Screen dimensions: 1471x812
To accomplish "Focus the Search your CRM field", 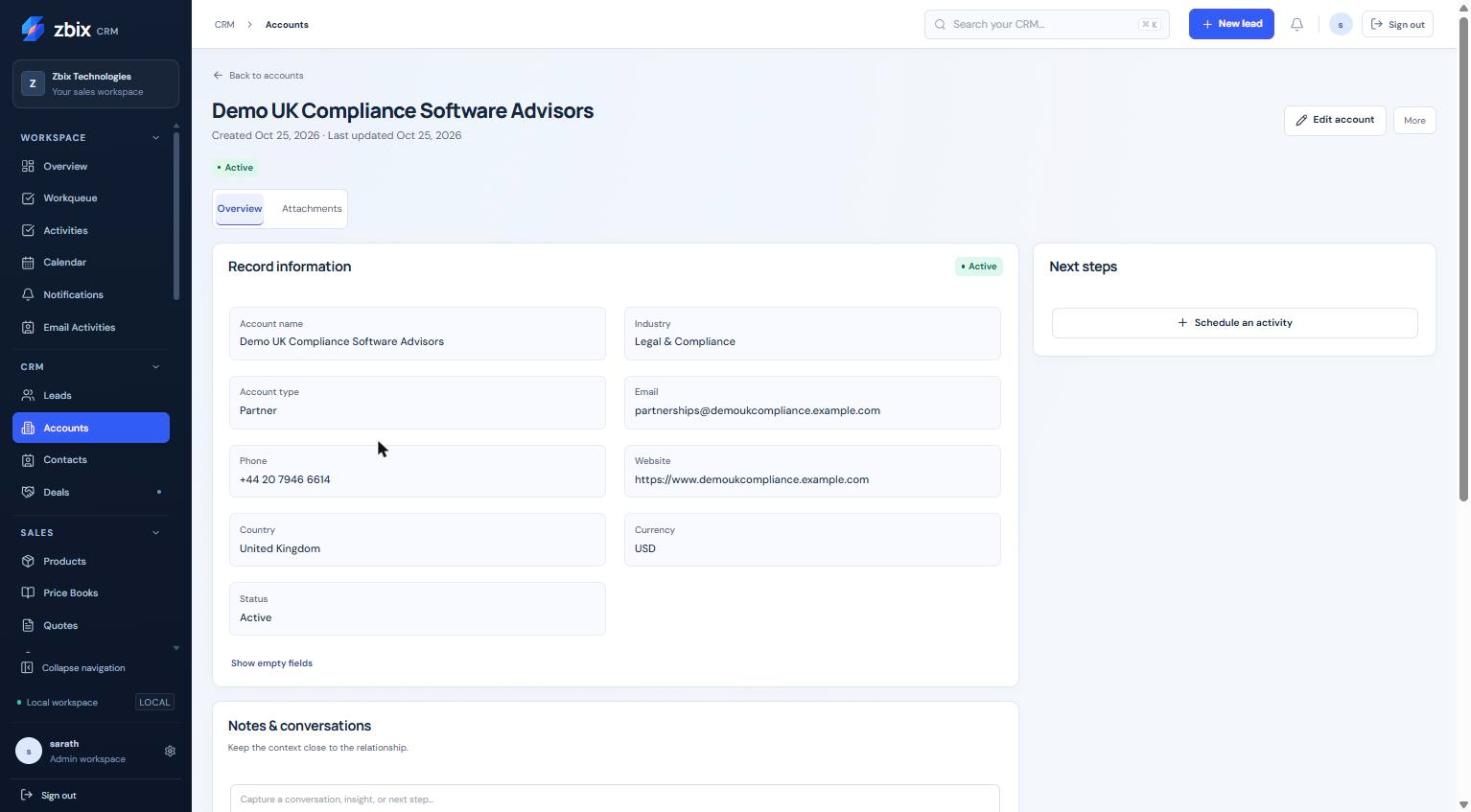I will [1047, 24].
